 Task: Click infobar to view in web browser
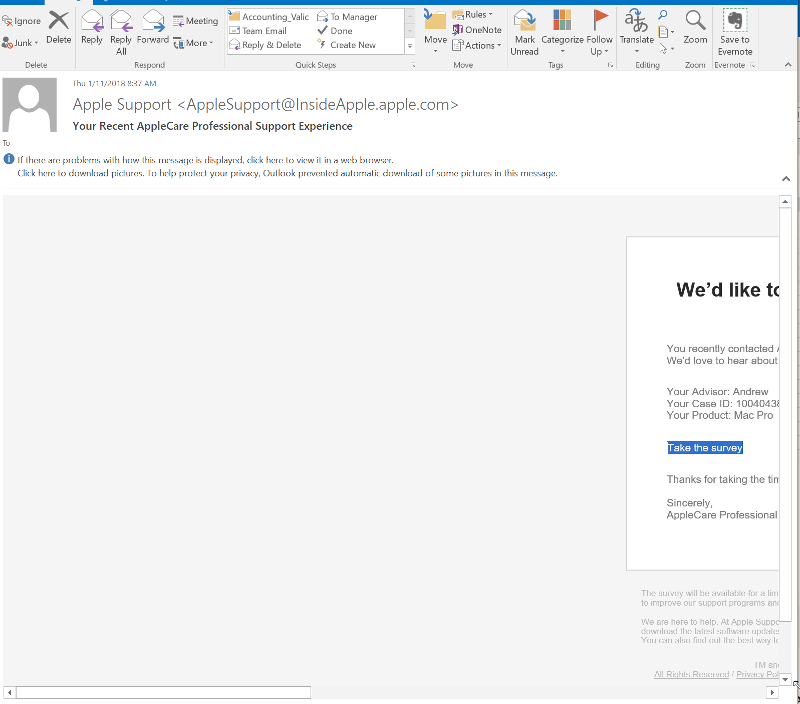[205, 160]
